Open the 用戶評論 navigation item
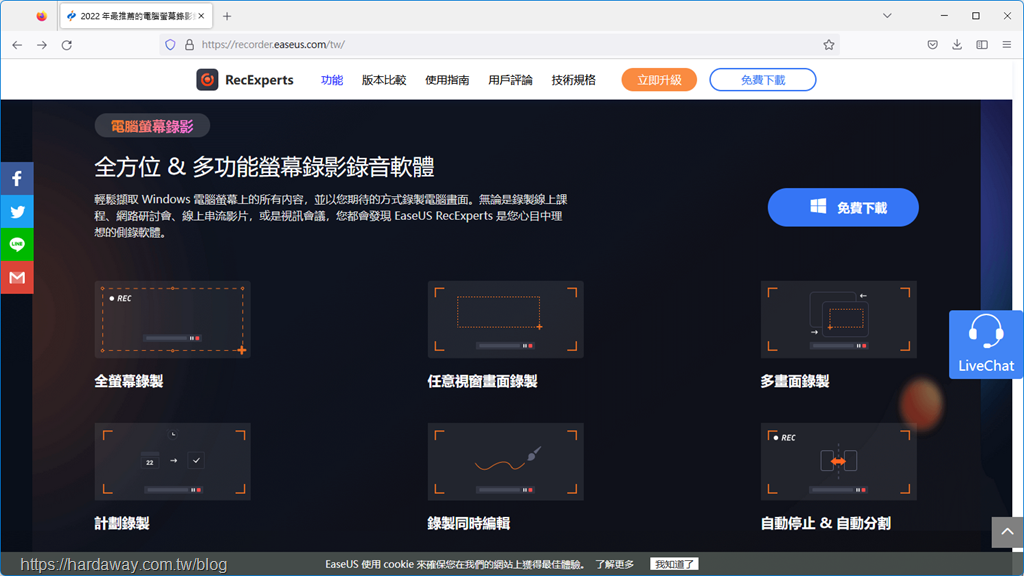The height and width of the screenshot is (576, 1024). point(510,80)
